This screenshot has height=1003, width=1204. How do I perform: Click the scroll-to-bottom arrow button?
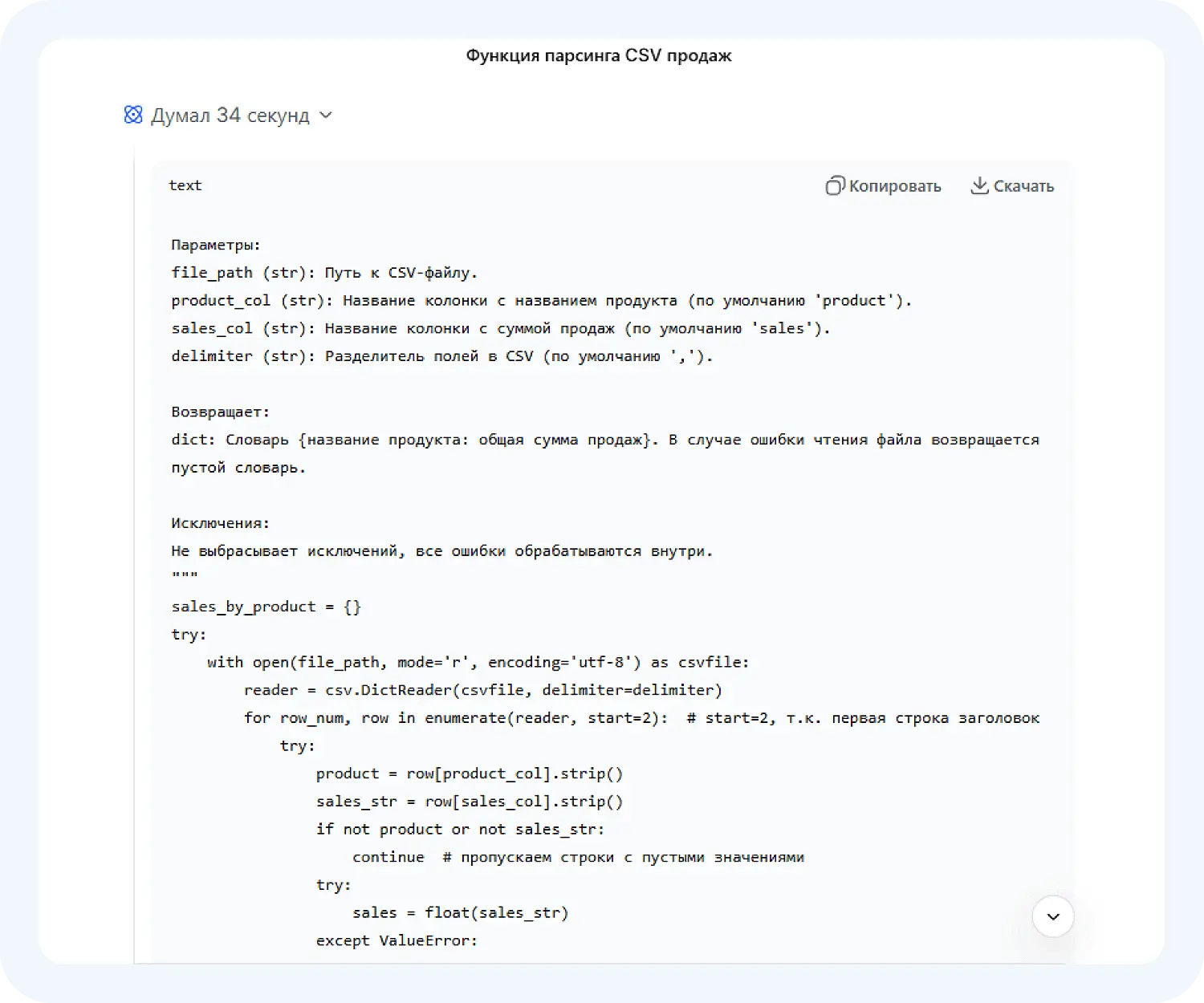tap(1052, 916)
